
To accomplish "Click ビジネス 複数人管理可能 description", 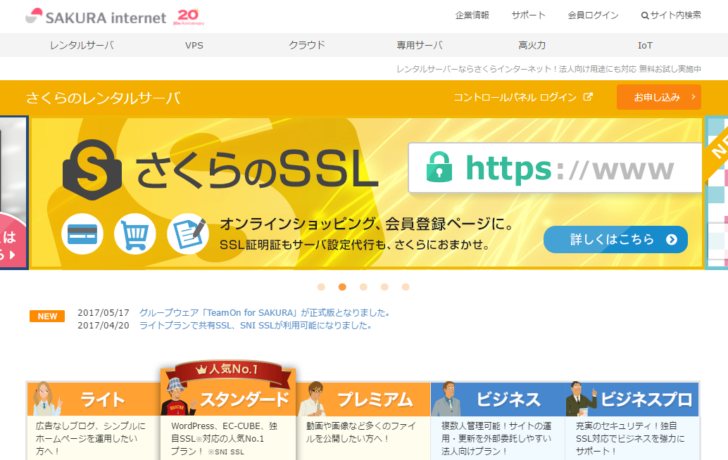I will coord(496,438).
